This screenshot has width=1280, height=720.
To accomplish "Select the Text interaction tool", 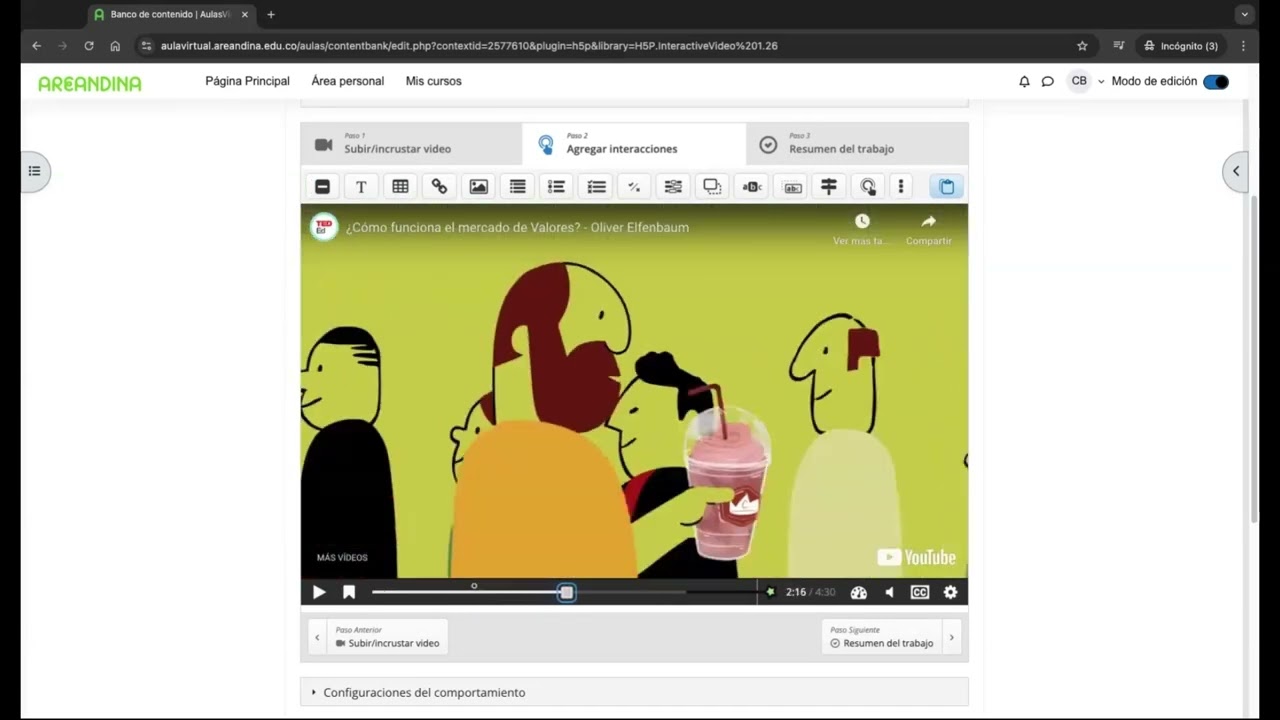I will 361,186.
